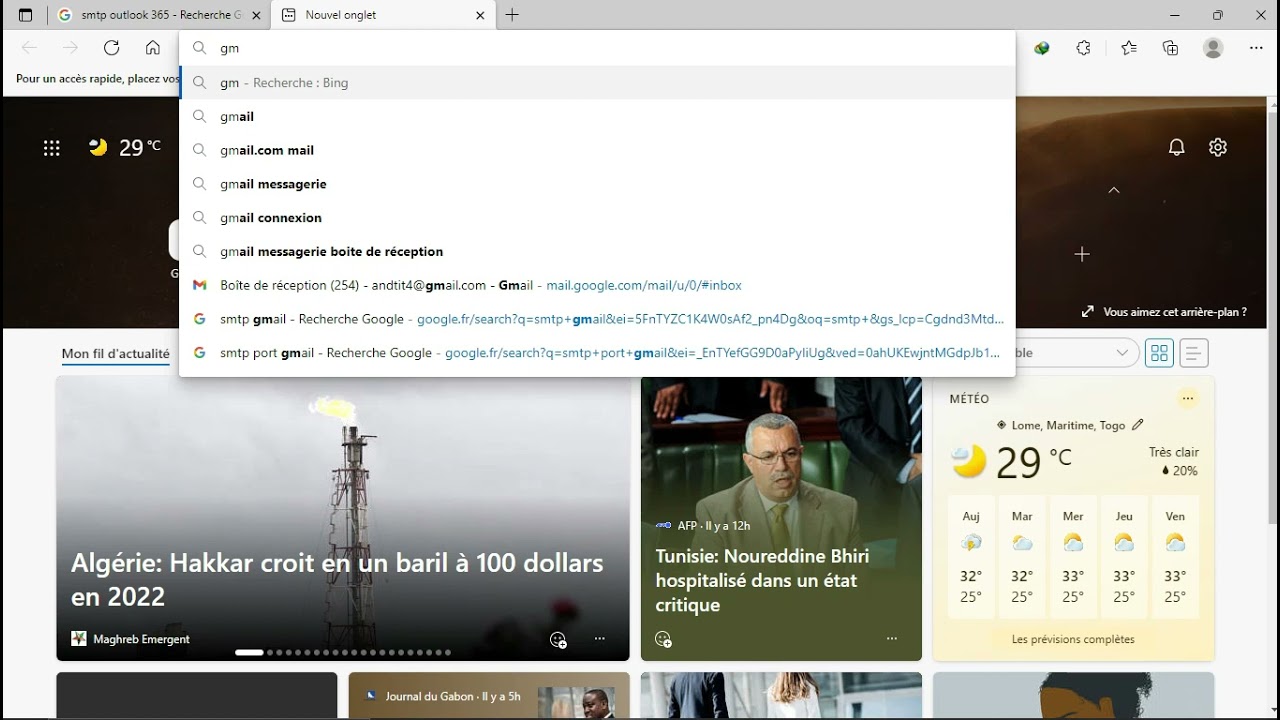Viewport: 1280px width, 720px height.
Task: Choose suggestion gm - Recherche : Bing
Action: 597,83
